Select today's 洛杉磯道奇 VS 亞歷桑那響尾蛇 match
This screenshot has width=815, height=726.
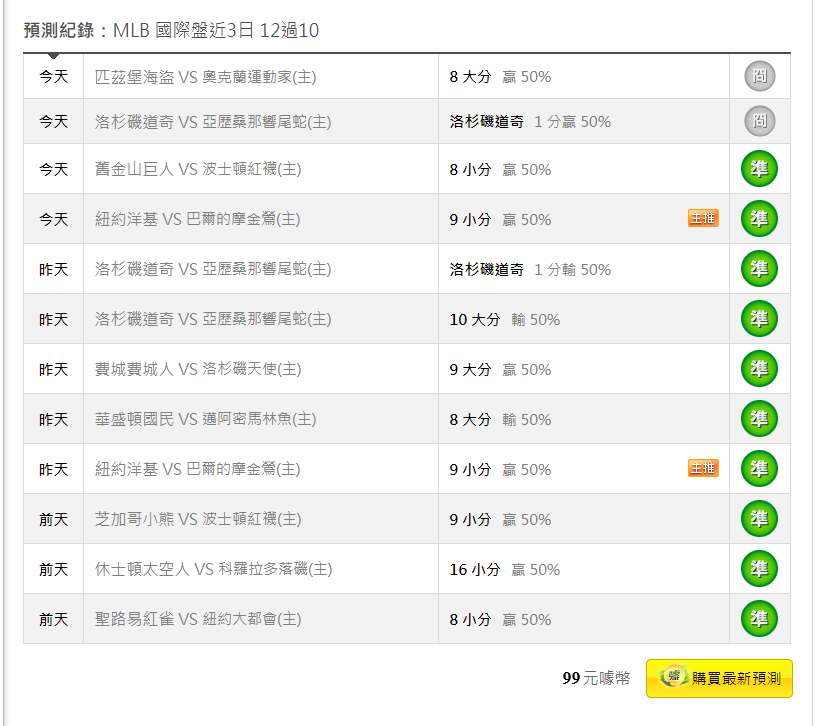[x=213, y=122]
